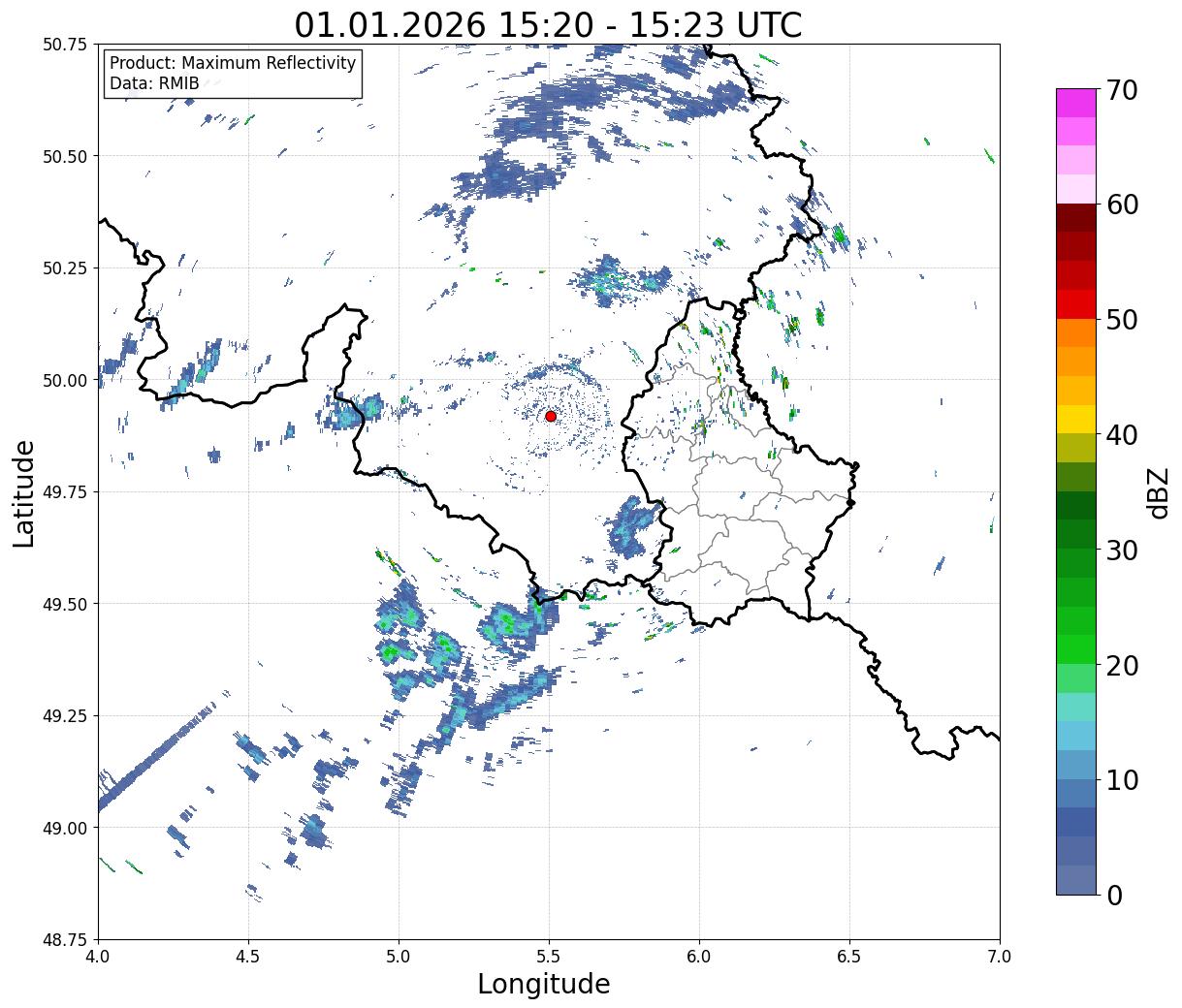Click the longitude tick label 5.0
The width and height of the screenshot is (1182, 1008).
coord(399,957)
